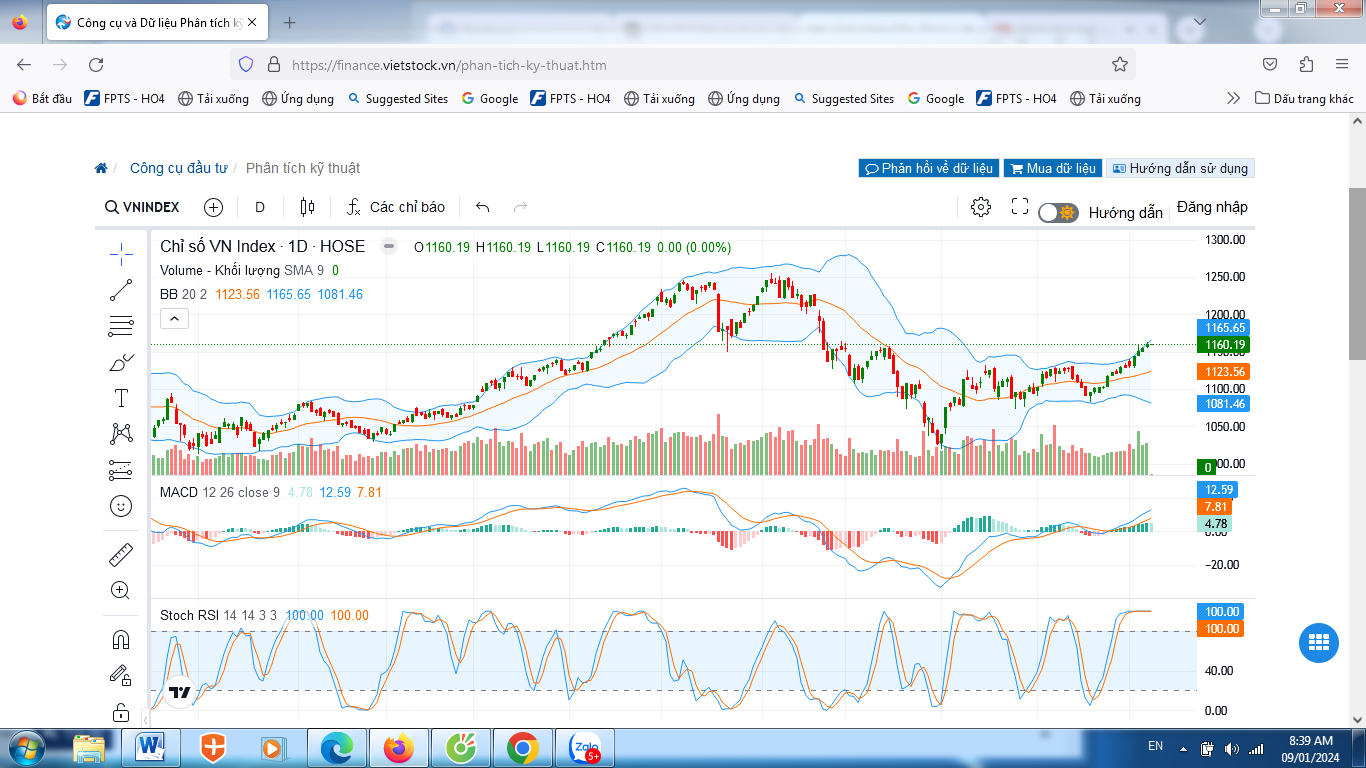
Task: Show hidden system tray icons
Action: pos(1184,748)
